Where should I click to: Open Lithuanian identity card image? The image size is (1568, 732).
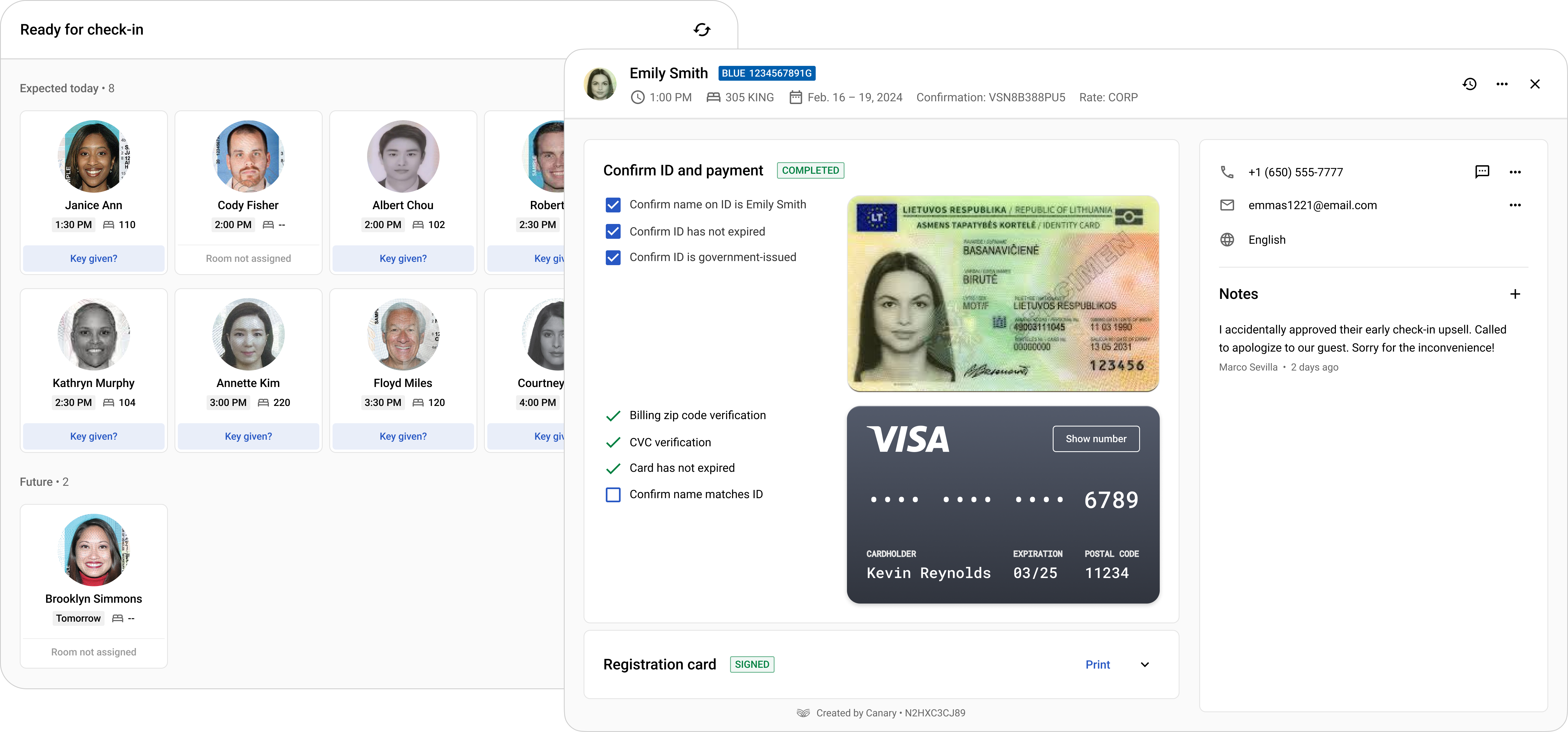point(1003,293)
